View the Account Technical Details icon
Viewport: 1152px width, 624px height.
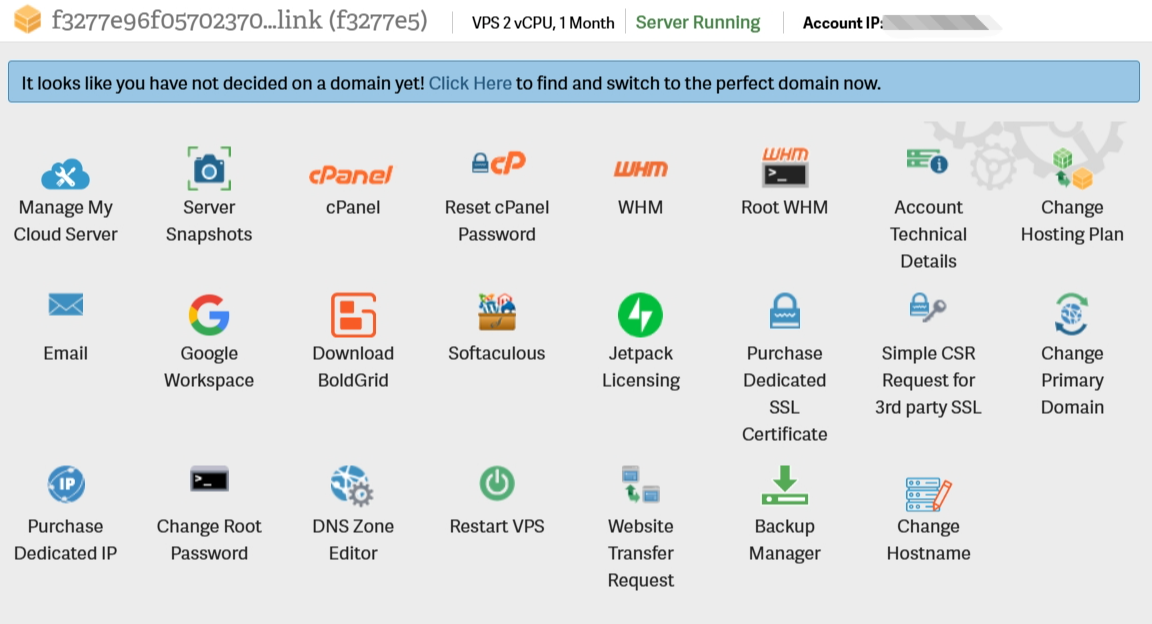tap(927, 160)
